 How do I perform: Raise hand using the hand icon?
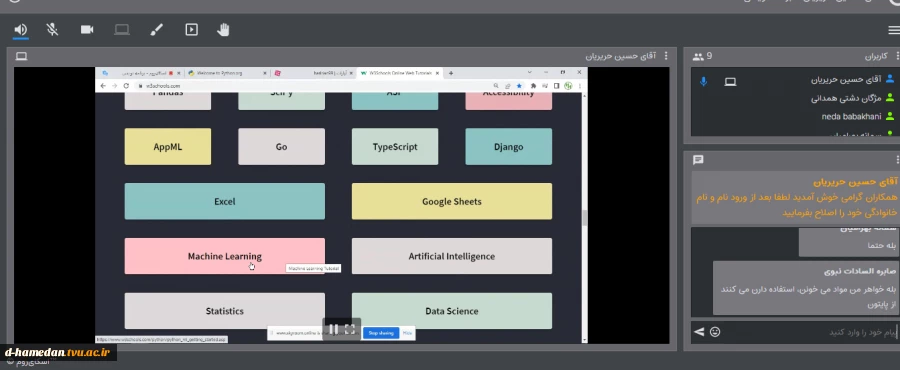pos(223,29)
